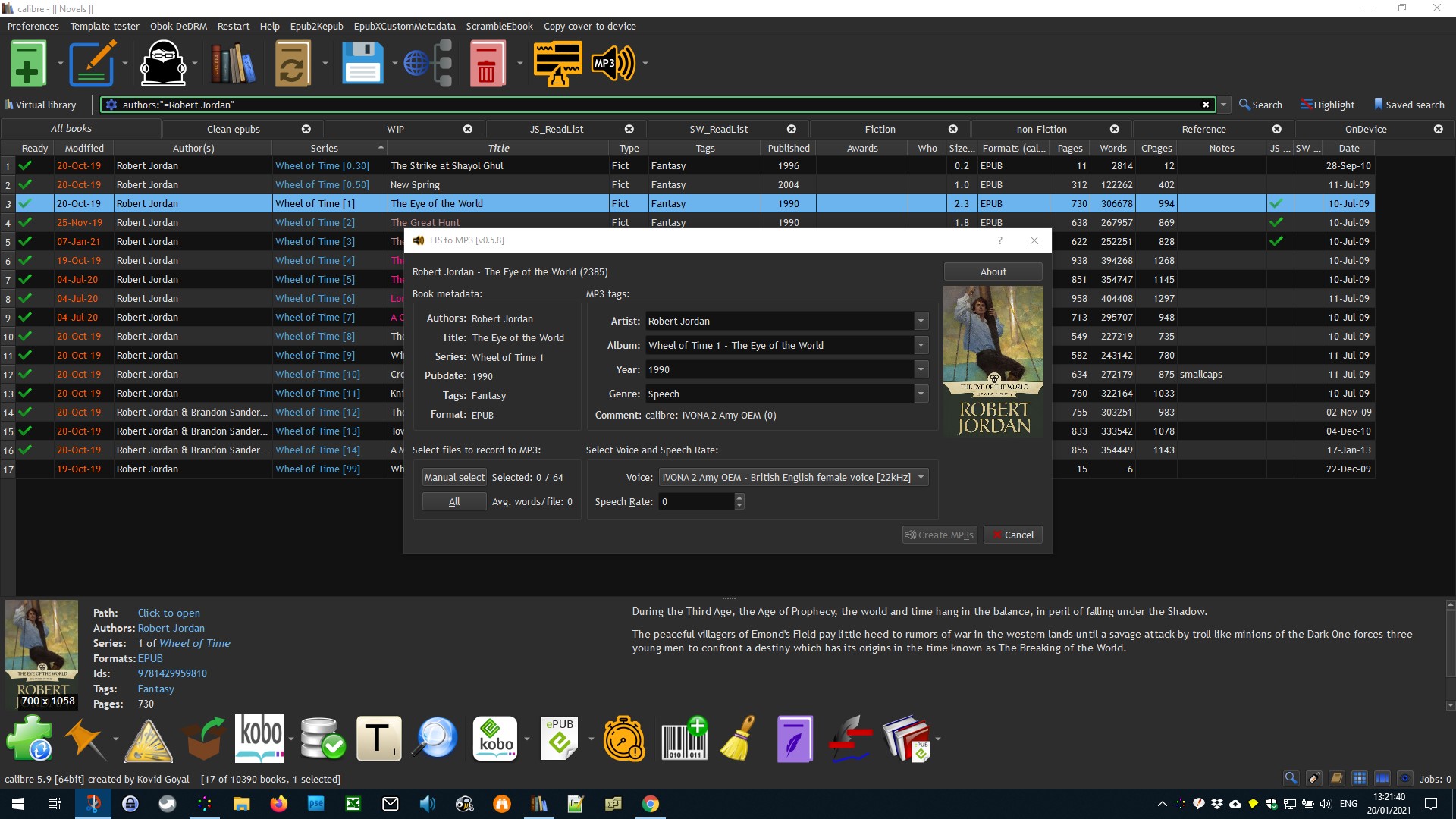1456x819 pixels.
Task: Expand the search history dropdown arrow
Action: [1223, 105]
